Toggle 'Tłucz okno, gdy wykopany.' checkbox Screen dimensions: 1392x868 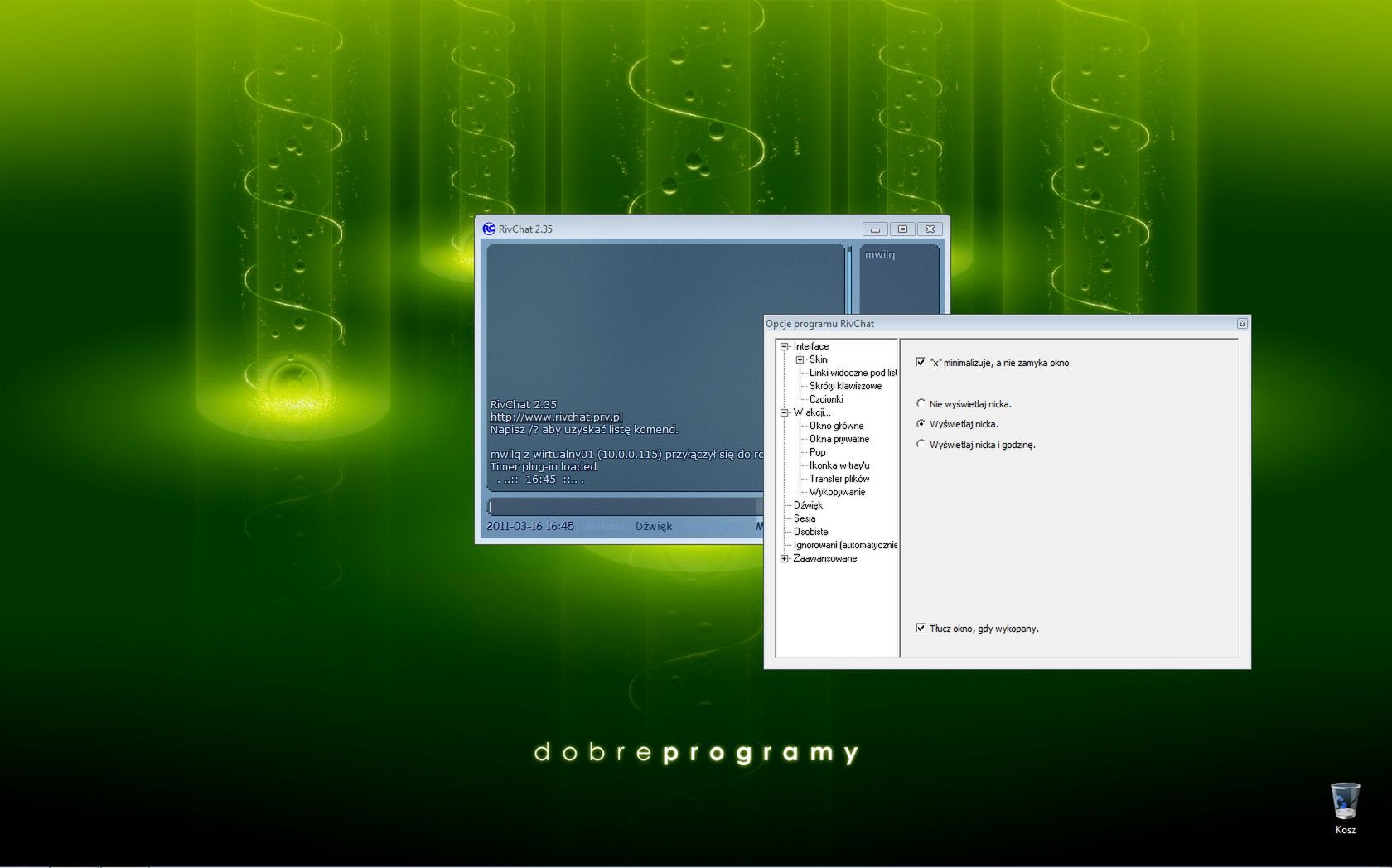pyautogui.click(x=921, y=628)
